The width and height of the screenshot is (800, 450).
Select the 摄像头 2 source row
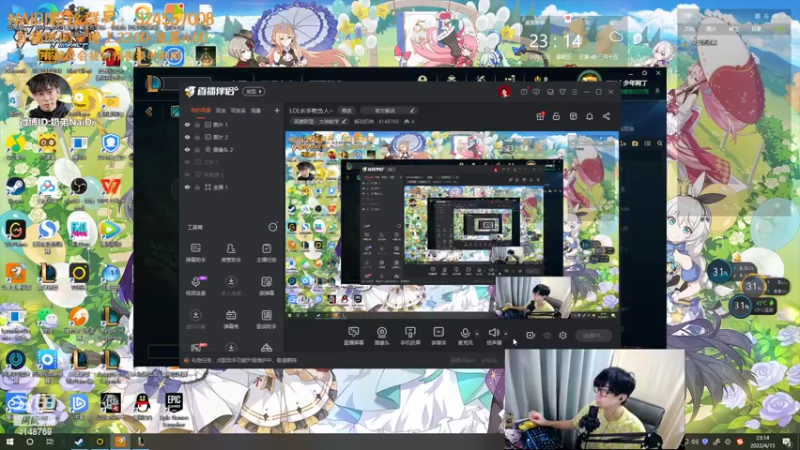232,149
